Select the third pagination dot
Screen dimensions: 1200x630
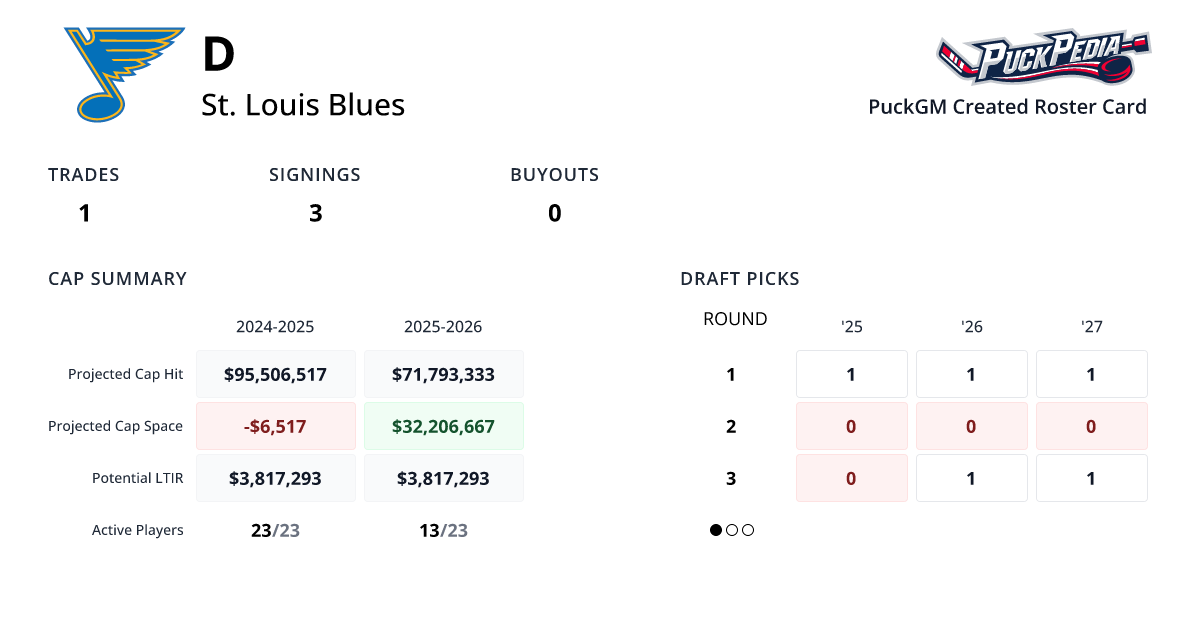coord(748,530)
